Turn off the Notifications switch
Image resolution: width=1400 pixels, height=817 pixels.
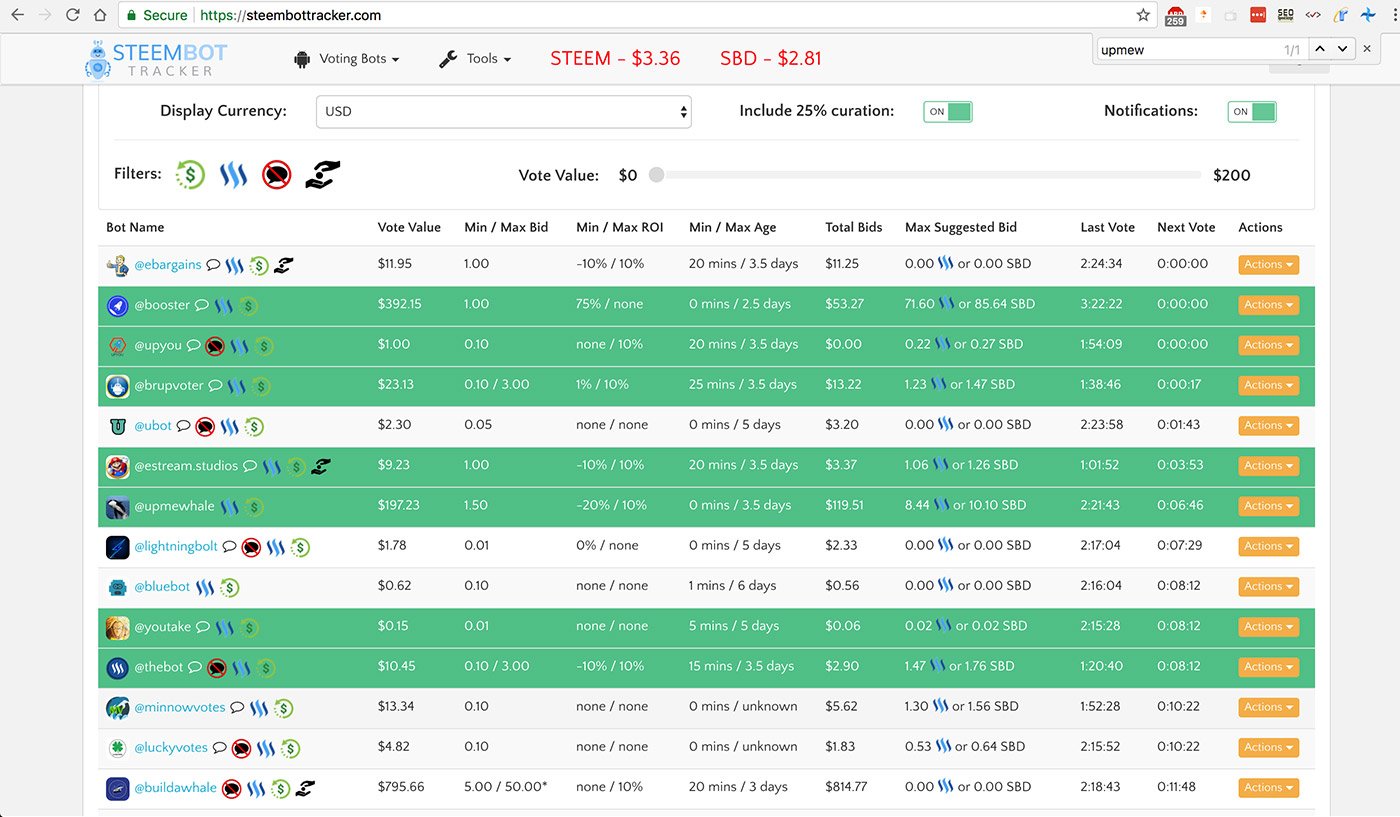coord(1251,111)
